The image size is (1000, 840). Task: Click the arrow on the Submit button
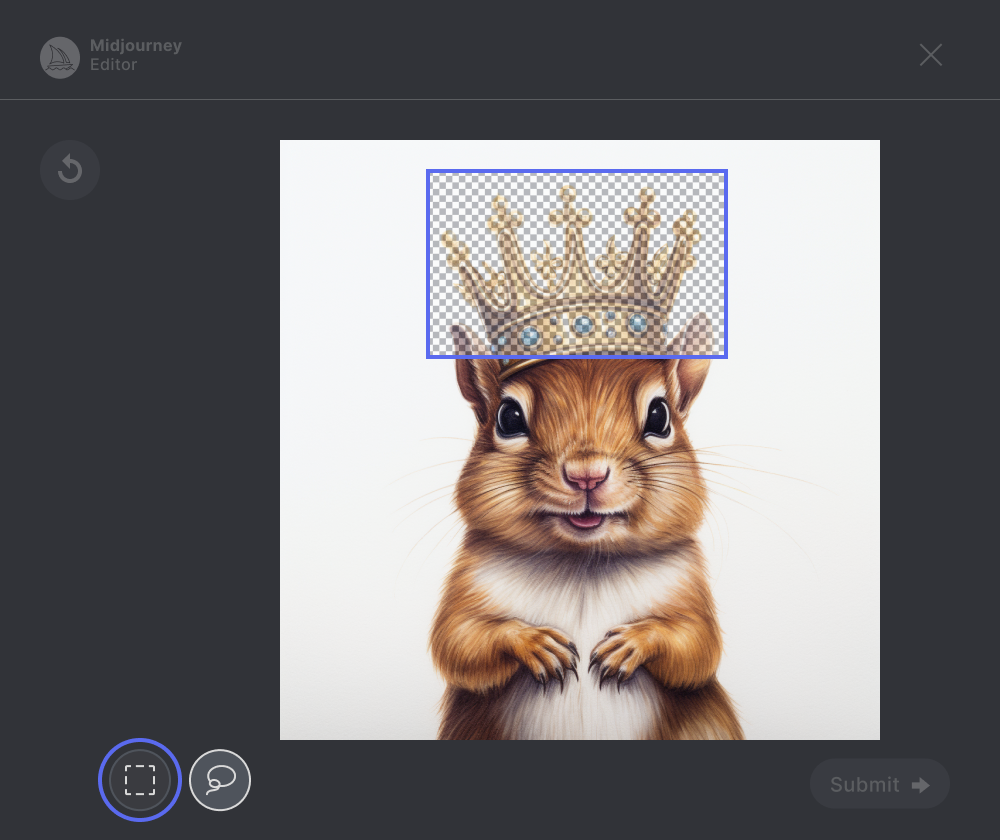921,785
